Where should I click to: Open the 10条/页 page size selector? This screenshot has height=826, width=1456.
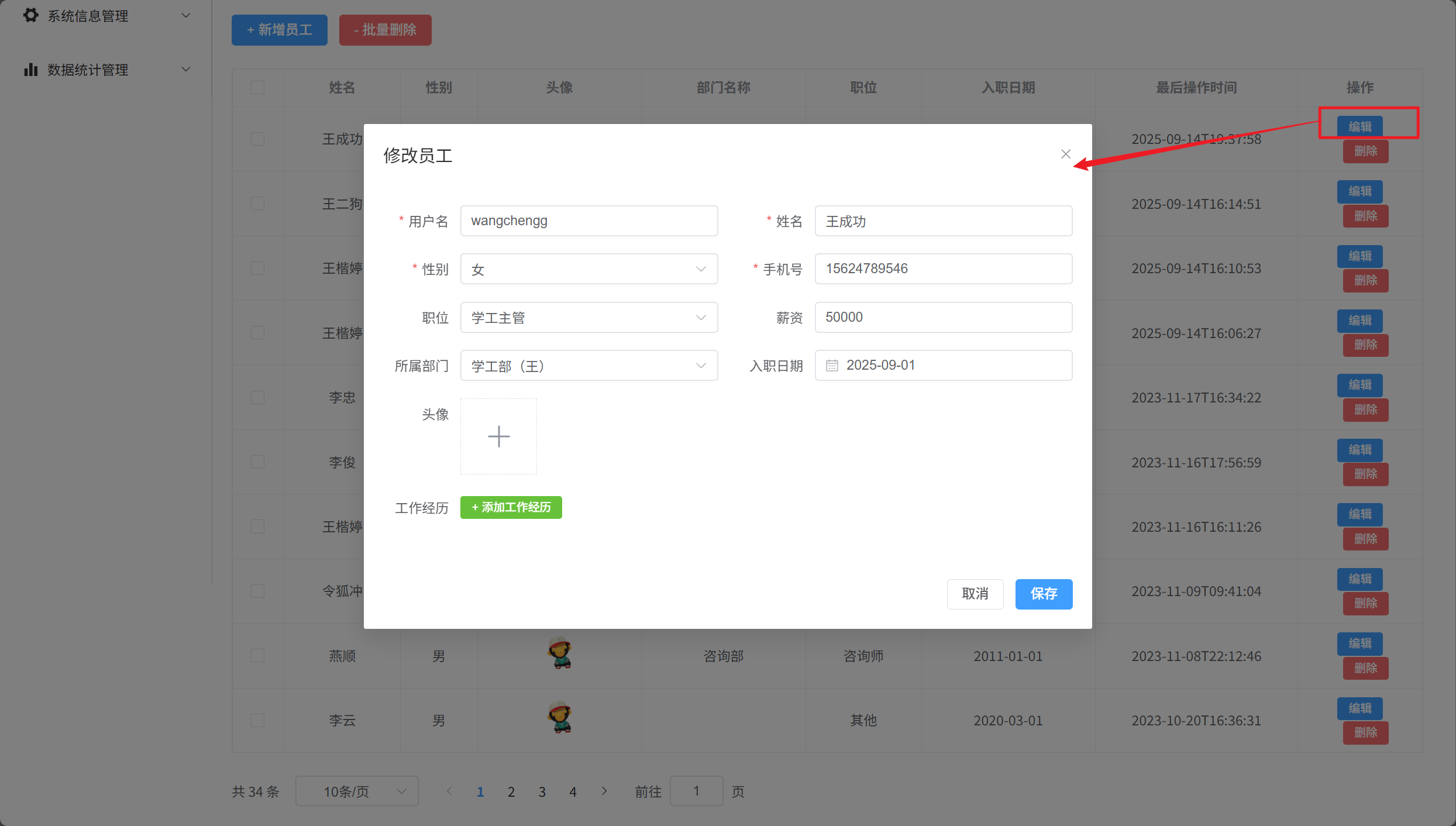pyautogui.click(x=357, y=791)
